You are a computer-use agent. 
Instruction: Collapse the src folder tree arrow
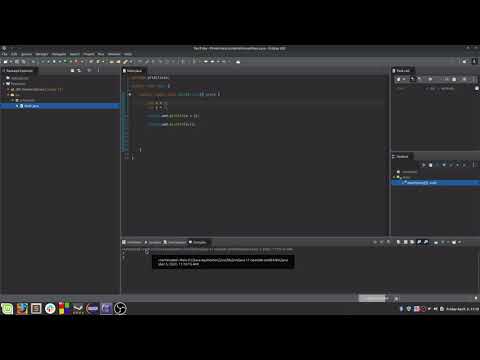tap(9, 95)
